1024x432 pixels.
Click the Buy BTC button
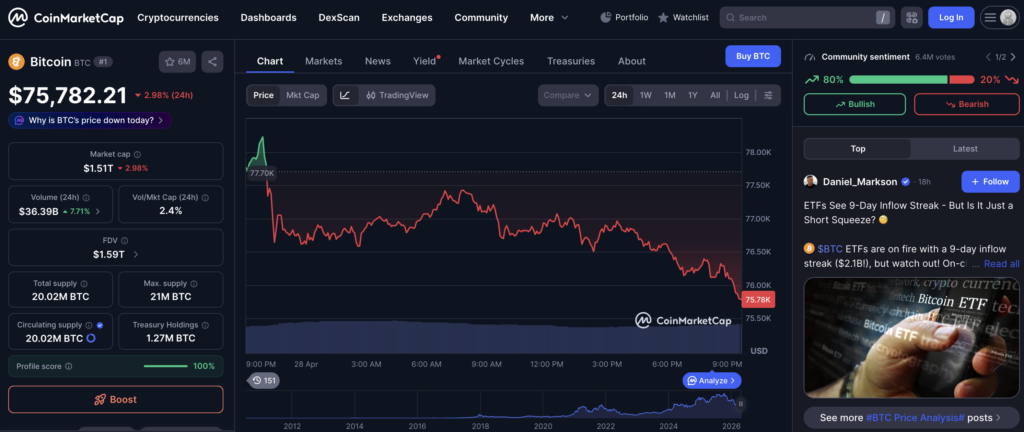[753, 56]
